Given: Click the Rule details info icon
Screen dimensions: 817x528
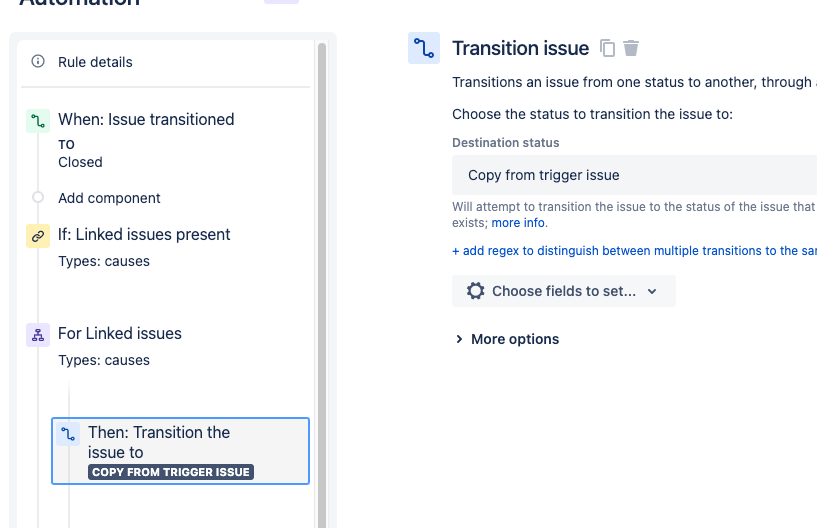Looking at the screenshot, I should (38, 62).
